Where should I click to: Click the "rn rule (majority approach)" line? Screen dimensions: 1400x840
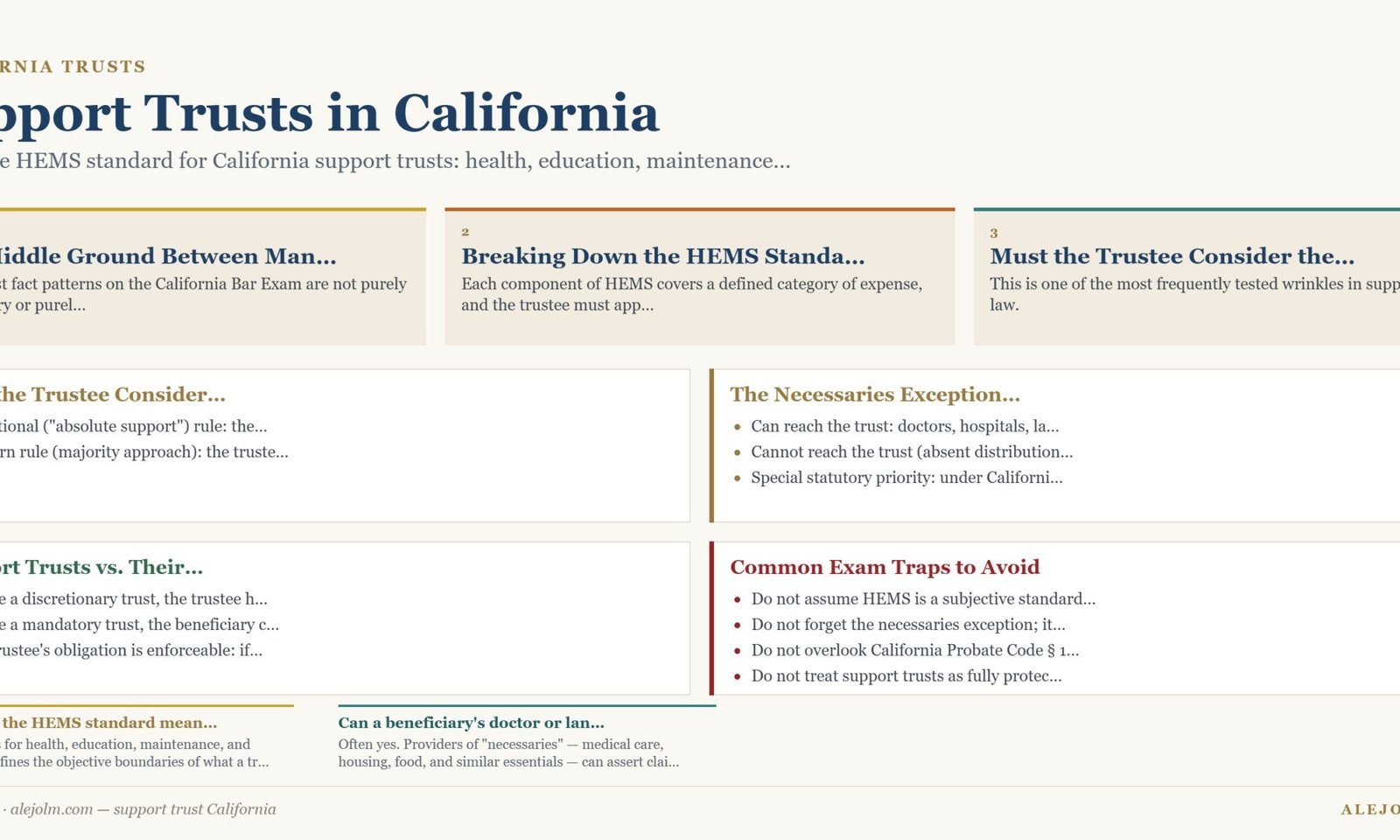pos(144,451)
